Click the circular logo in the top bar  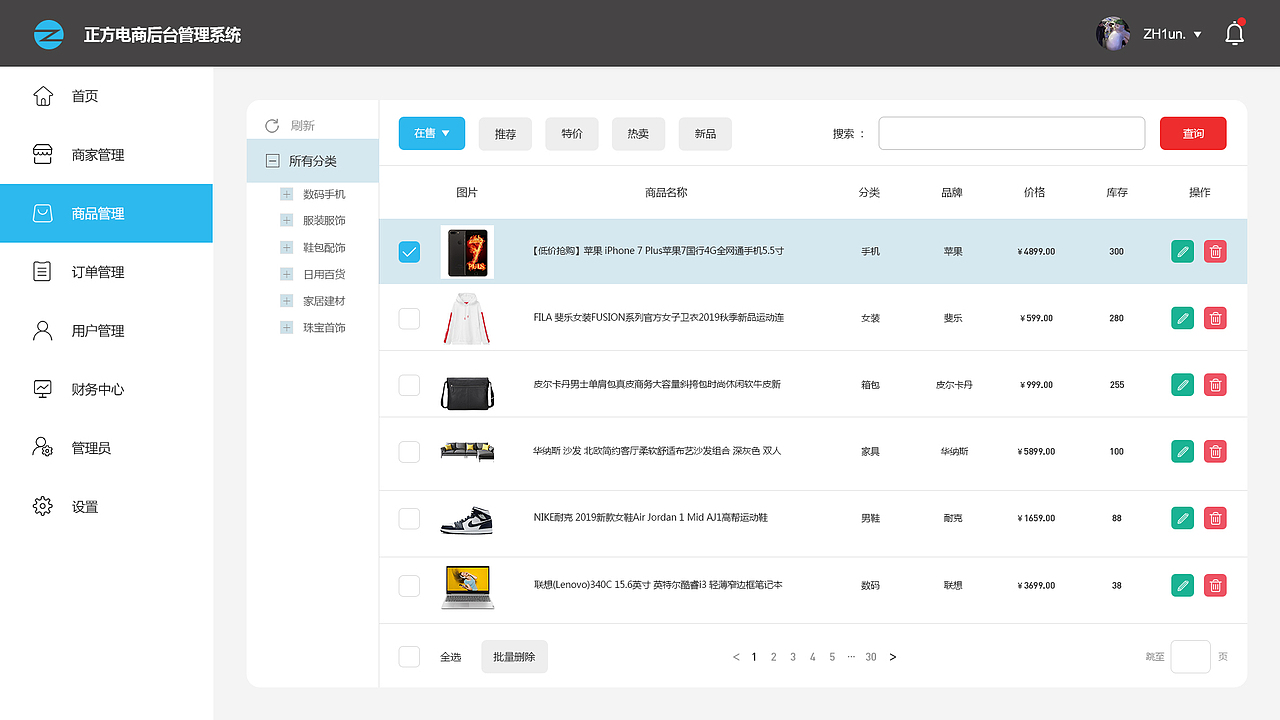(49, 33)
